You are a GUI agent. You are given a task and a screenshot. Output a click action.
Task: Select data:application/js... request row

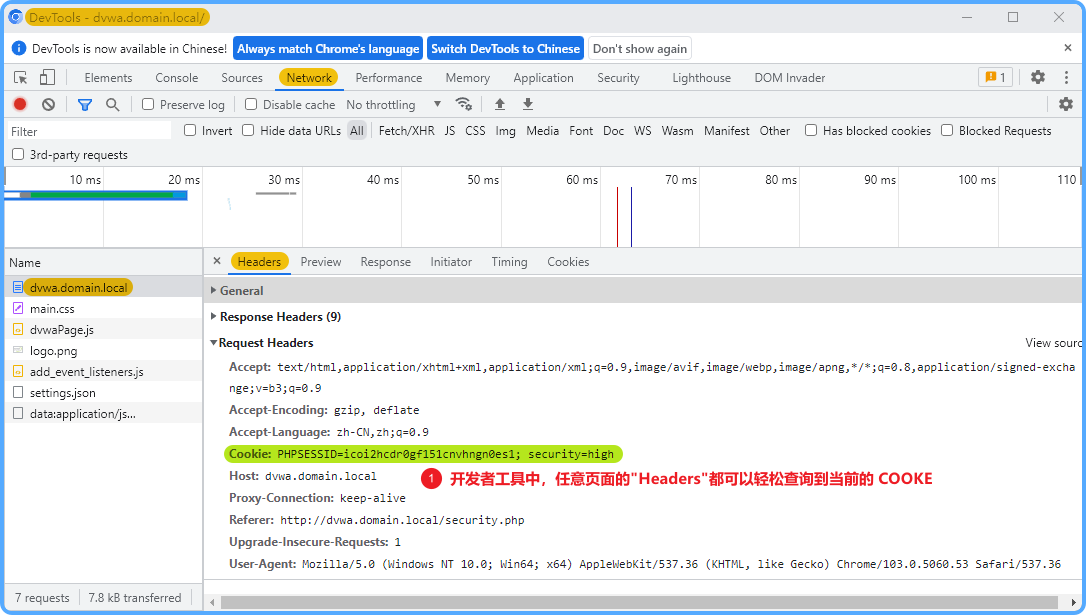[x=104, y=413]
